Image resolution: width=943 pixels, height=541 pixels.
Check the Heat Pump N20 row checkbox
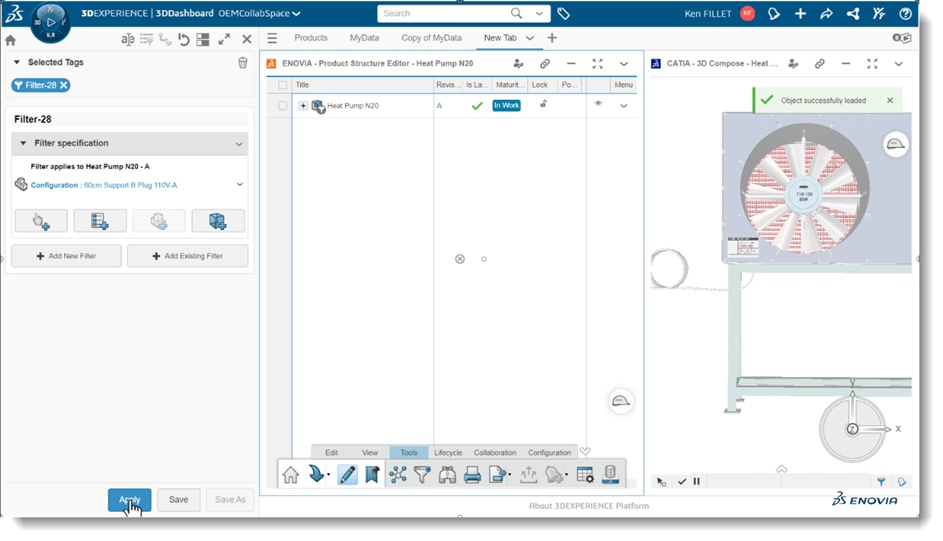282,106
